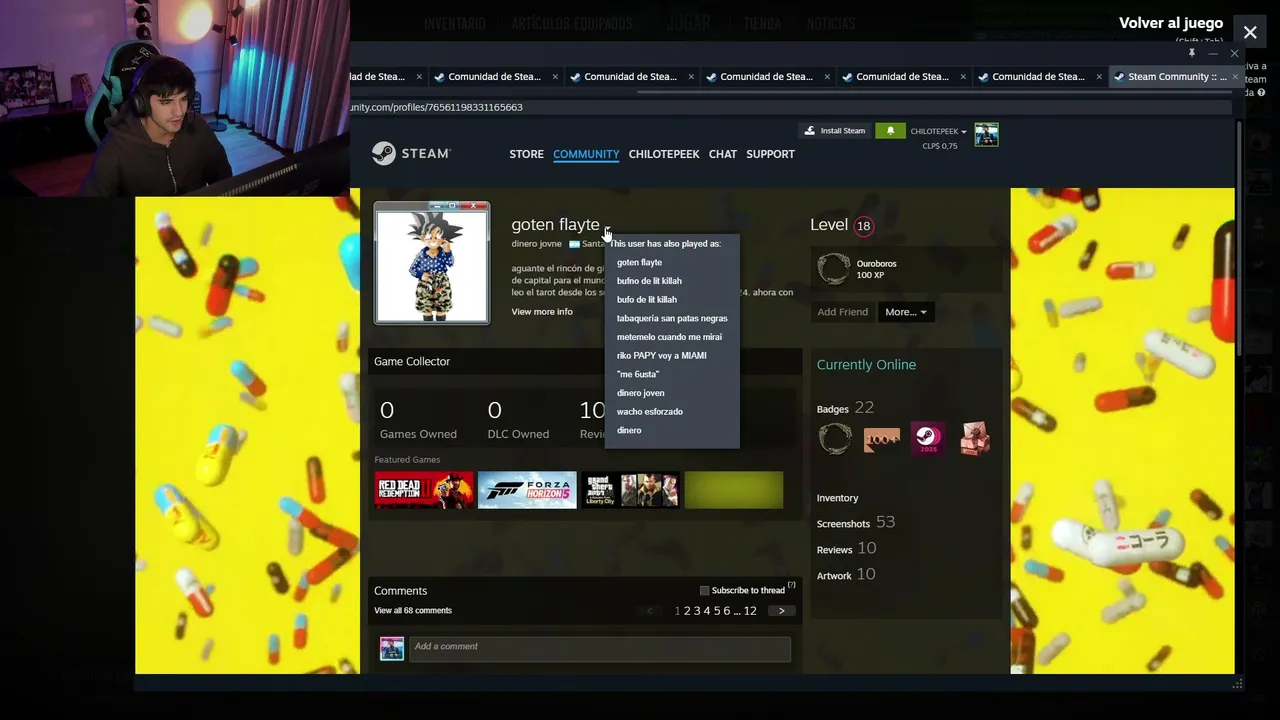Click the commenter avatar beside comment box
The width and height of the screenshot is (1280, 720).
pyautogui.click(x=392, y=648)
